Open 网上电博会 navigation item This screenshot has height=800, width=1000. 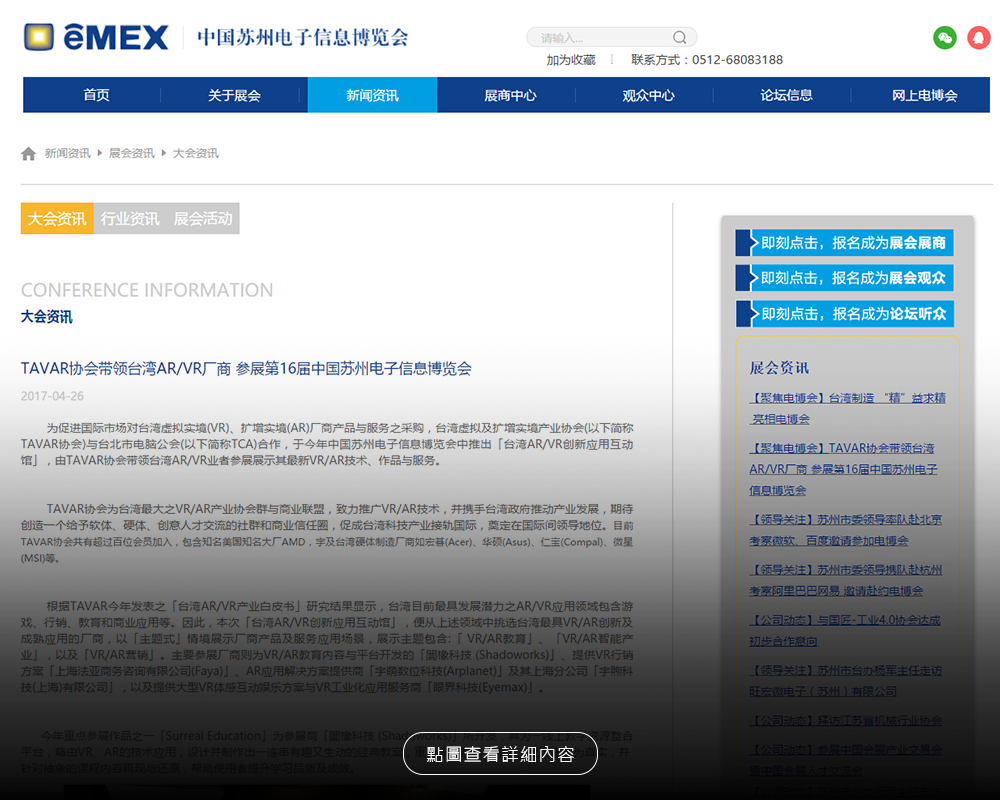coord(924,96)
